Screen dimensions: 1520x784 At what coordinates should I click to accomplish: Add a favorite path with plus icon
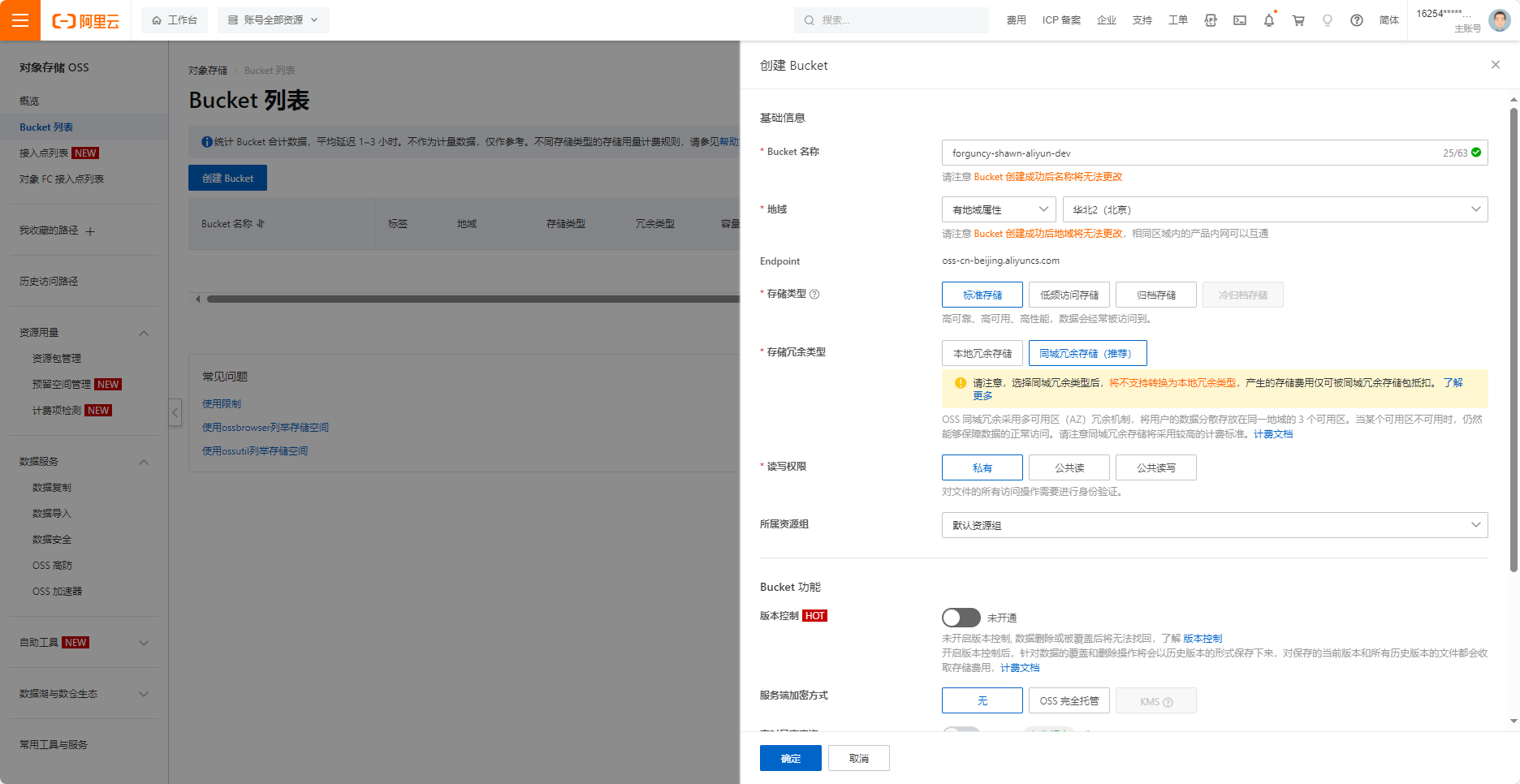pos(90,231)
